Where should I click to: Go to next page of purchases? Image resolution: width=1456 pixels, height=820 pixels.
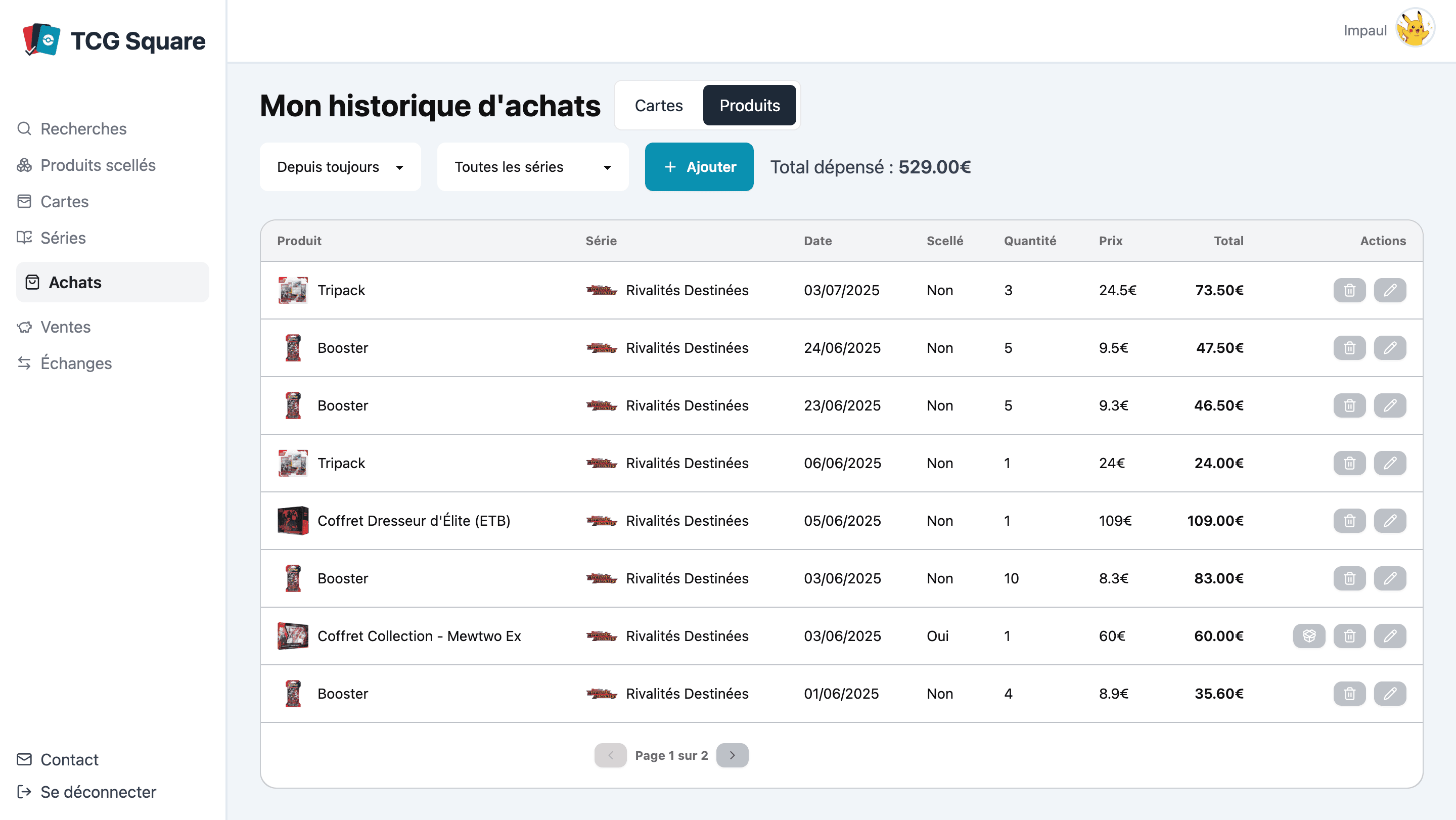pyautogui.click(x=732, y=755)
